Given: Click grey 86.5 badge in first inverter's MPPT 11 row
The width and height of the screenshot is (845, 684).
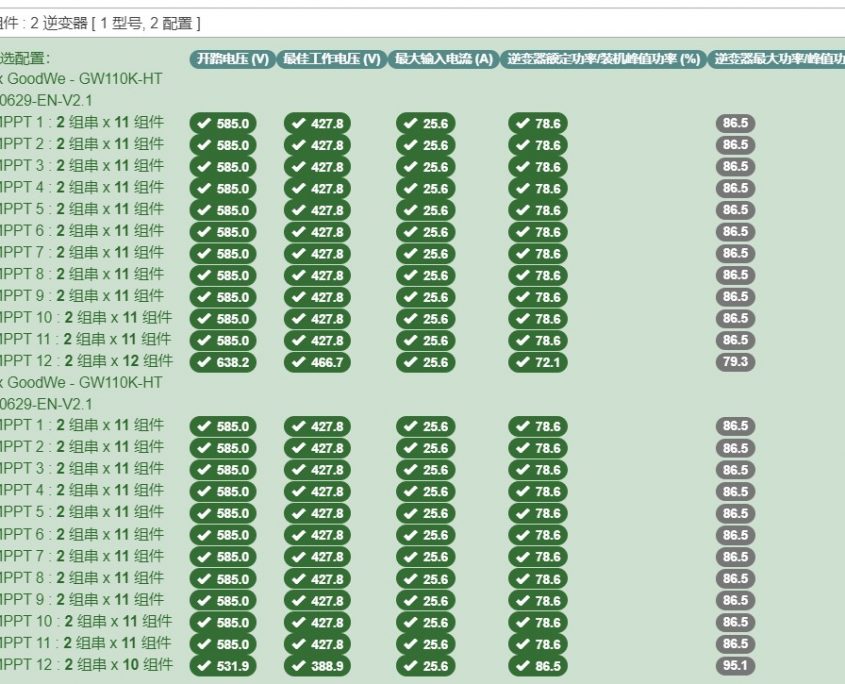Looking at the screenshot, I should (736, 340).
